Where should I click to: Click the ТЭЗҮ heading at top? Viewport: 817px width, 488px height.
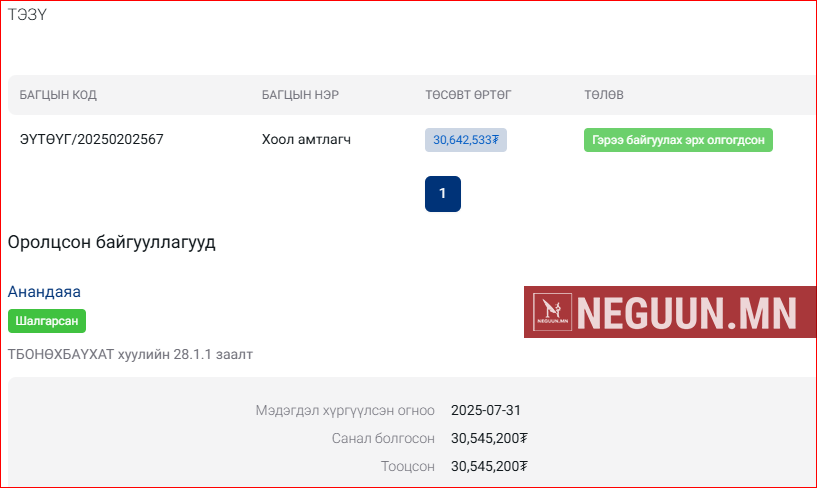[27, 15]
